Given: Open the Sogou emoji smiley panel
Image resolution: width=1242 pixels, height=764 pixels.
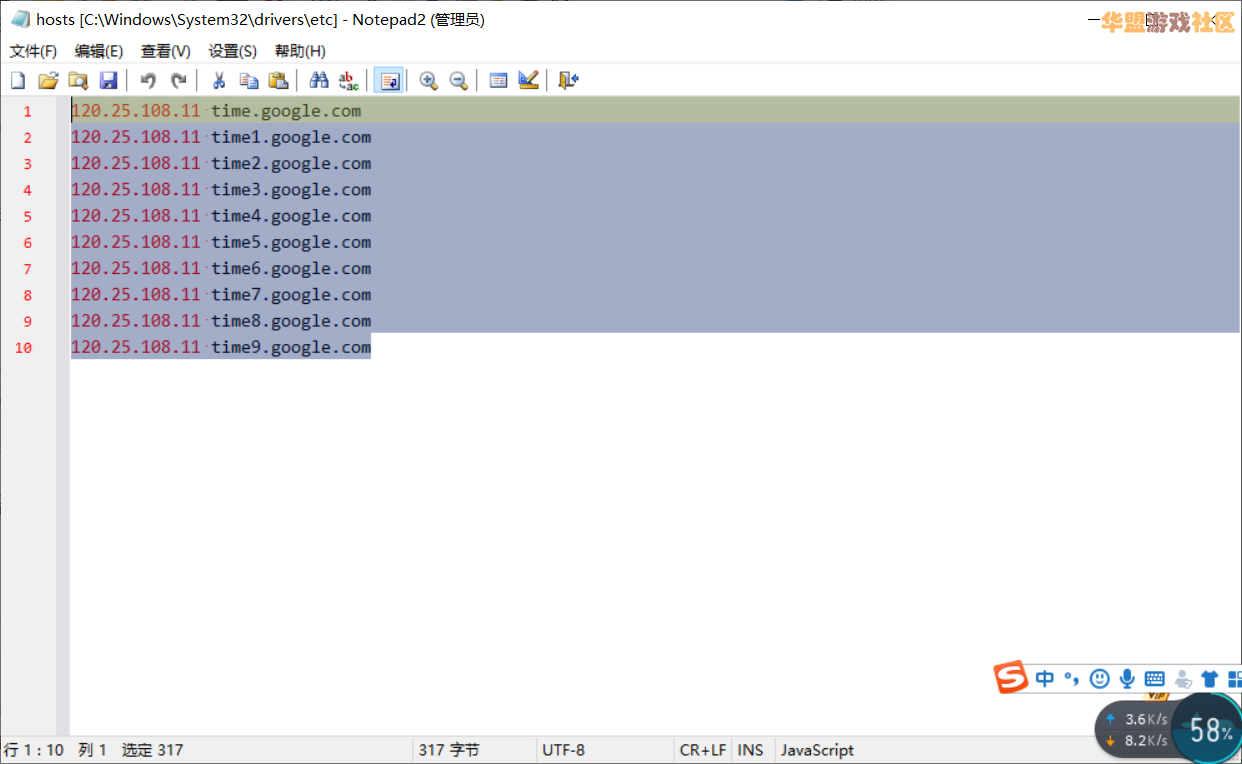Looking at the screenshot, I should coord(1099,679).
